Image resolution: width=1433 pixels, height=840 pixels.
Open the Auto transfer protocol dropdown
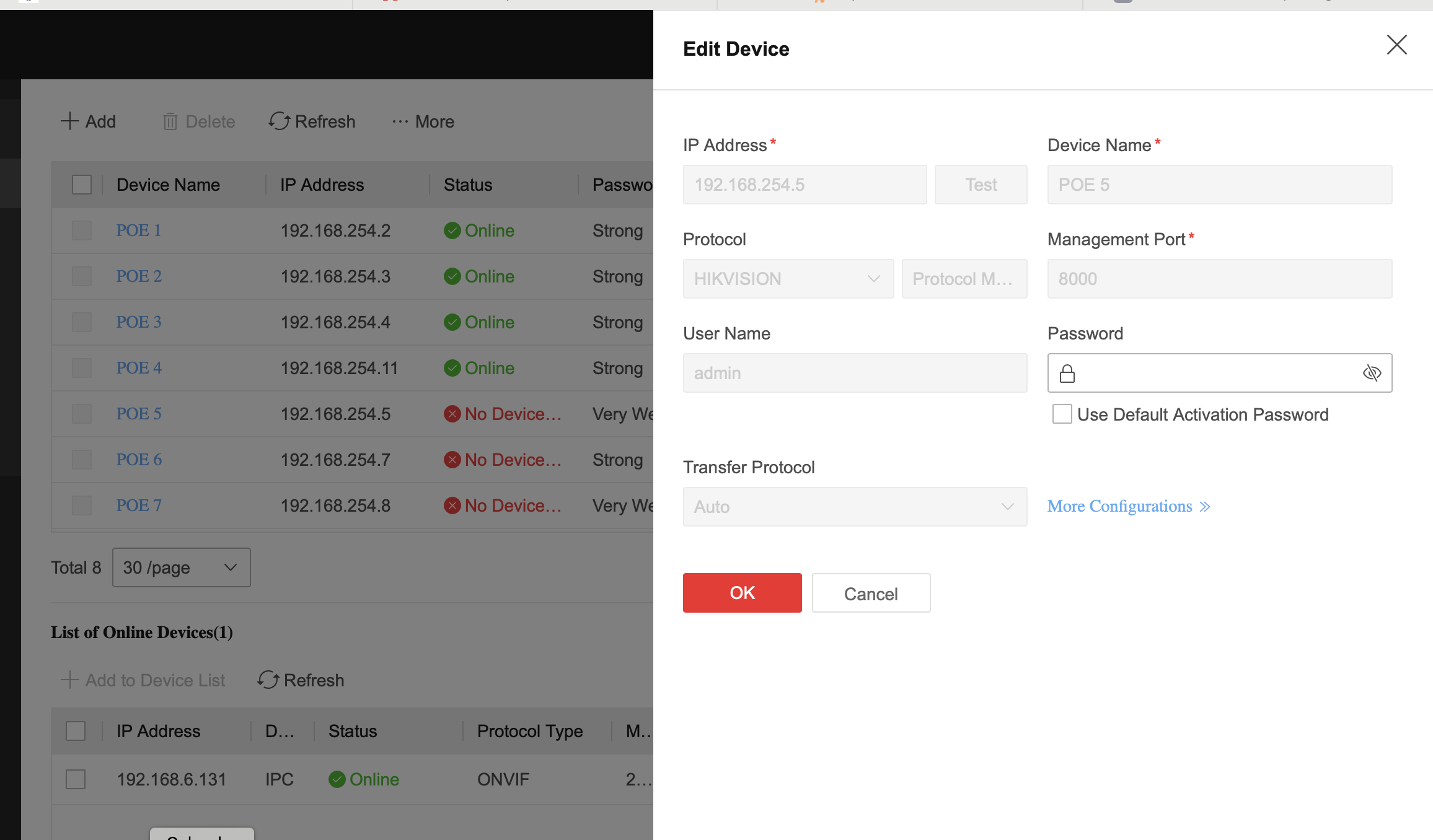point(855,507)
